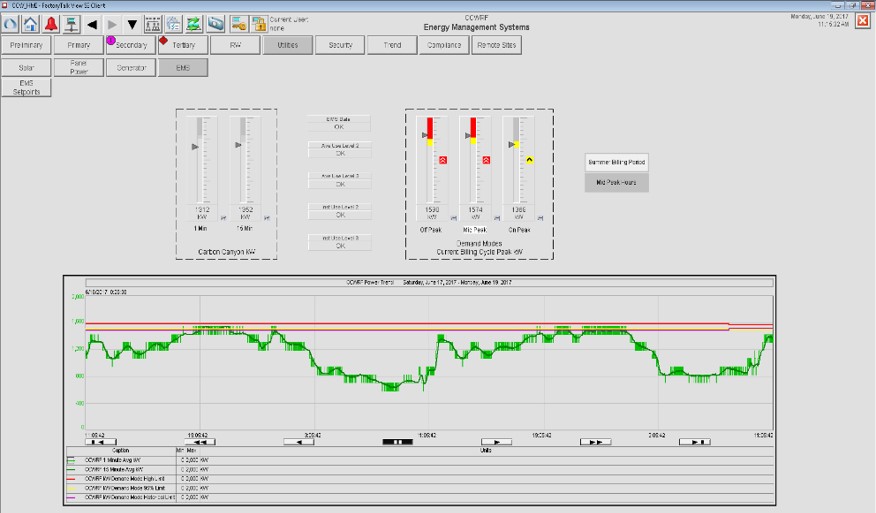876x513 pixels.
Task: Jump trend chart to the earliest data
Action: (99, 441)
